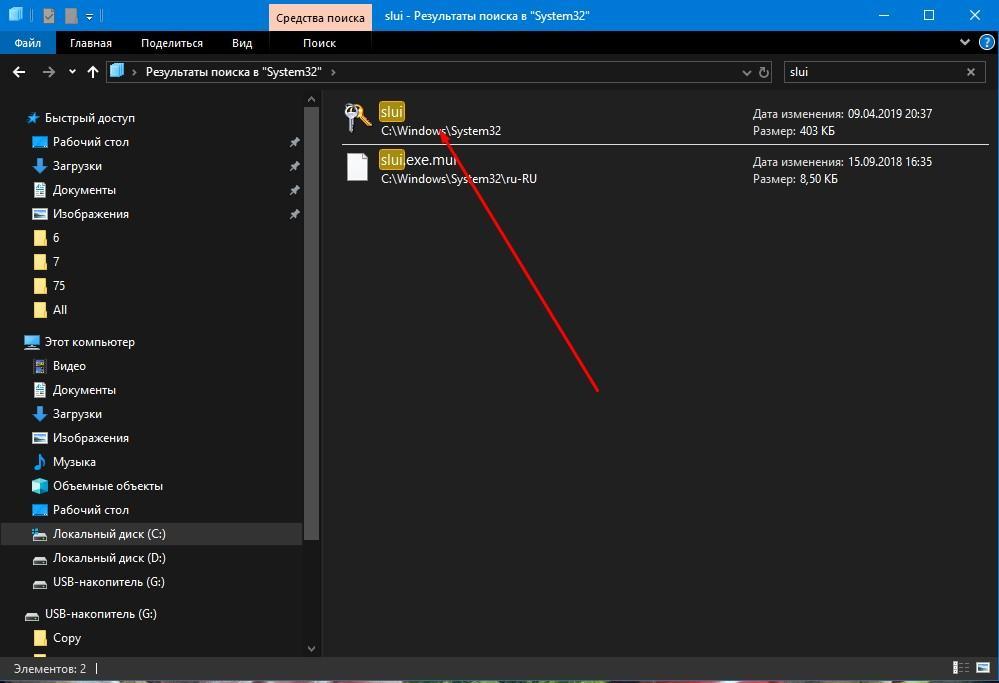
Task: Open the Copy folder
Action: (x=67, y=638)
